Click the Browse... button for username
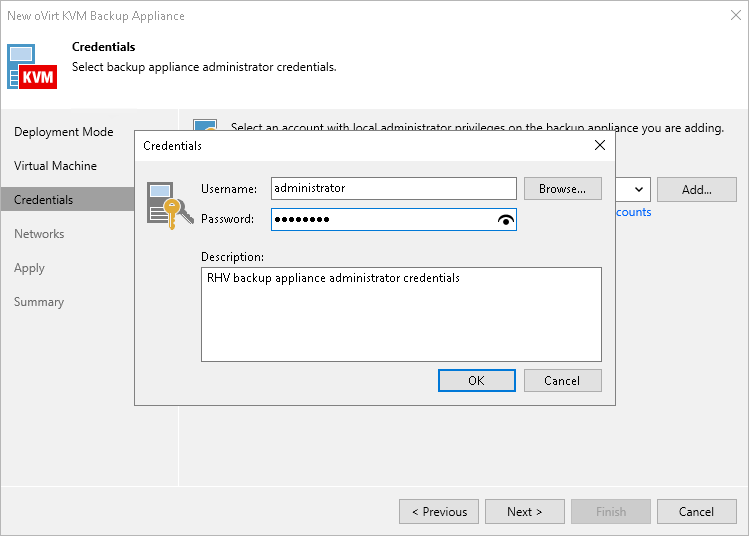Image resolution: width=749 pixels, height=536 pixels. coord(562,188)
